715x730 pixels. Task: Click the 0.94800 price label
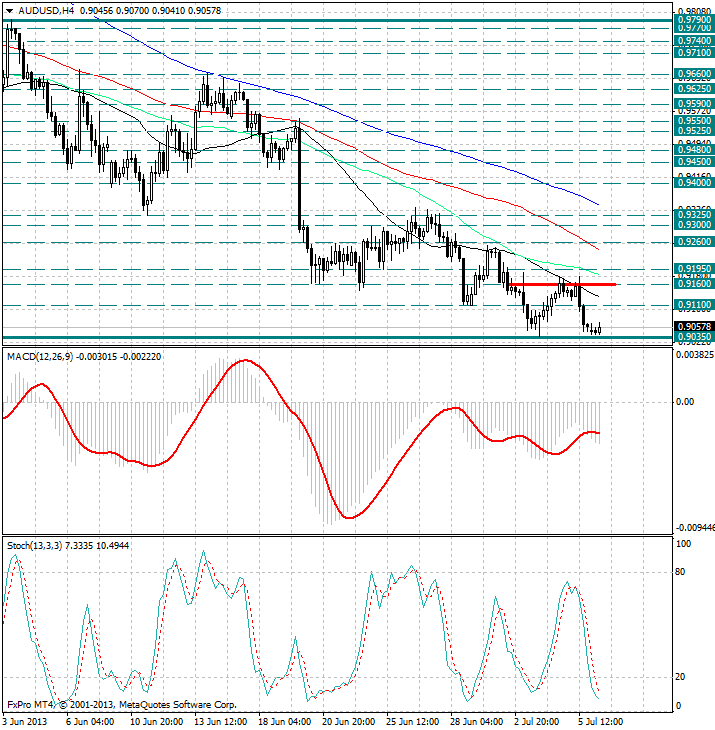pos(694,150)
